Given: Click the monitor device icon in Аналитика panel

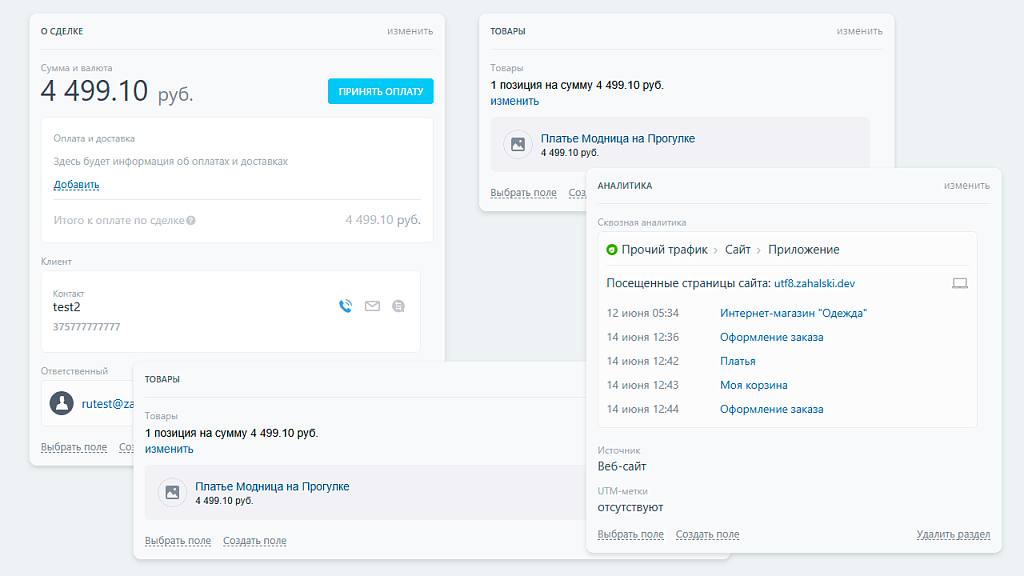Looking at the screenshot, I should 960,283.
